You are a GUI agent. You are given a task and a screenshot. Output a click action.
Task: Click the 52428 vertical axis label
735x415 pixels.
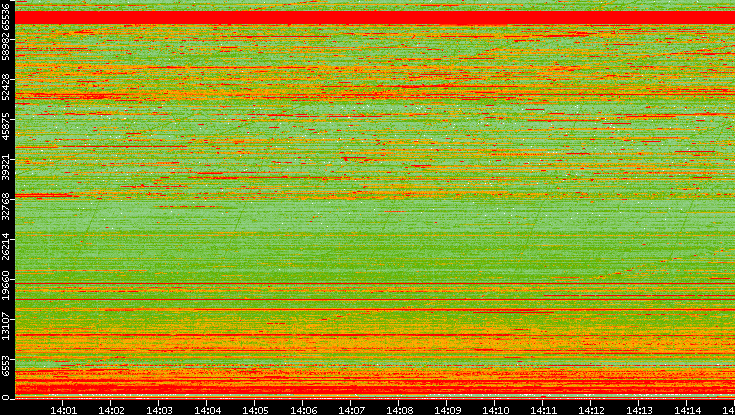(6, 85)
